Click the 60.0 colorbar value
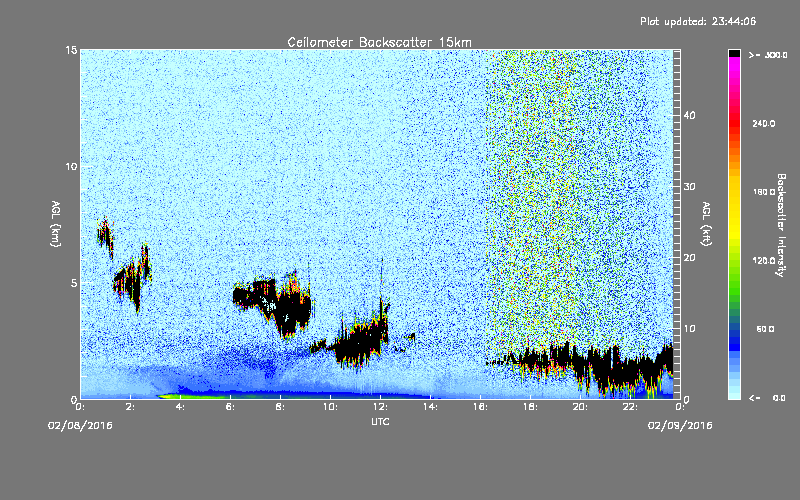 pos(765,329)
